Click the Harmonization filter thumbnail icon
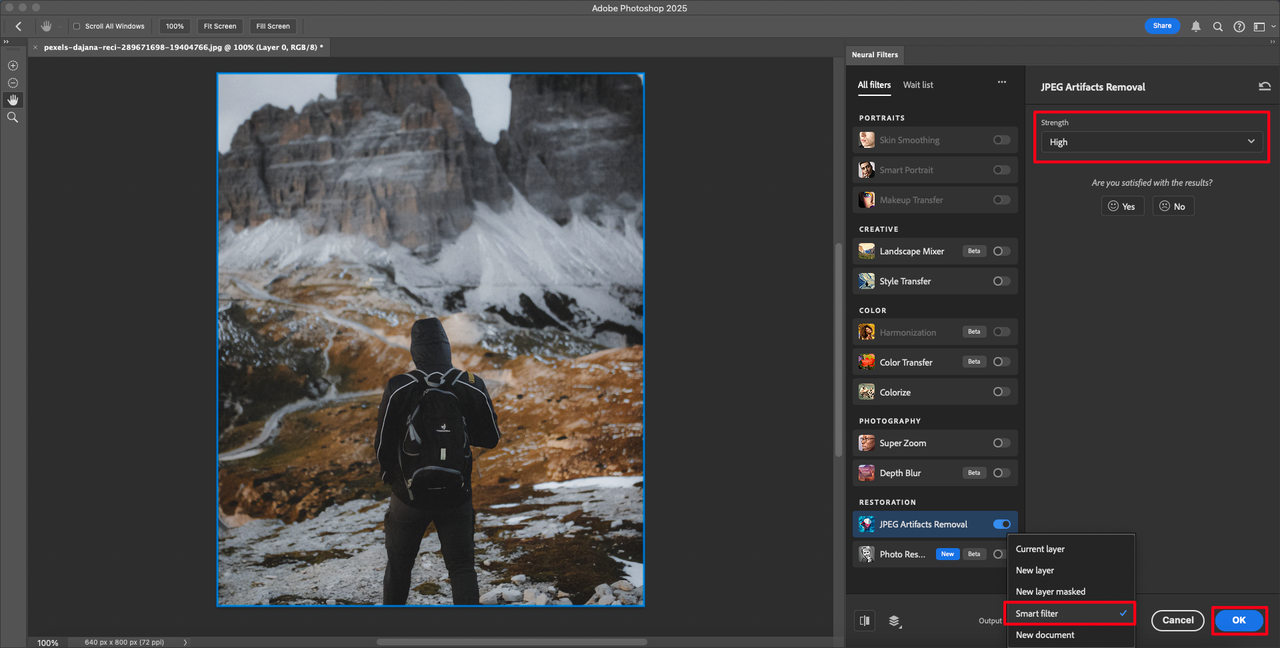The image size is (1280, 648). point(866,332)
